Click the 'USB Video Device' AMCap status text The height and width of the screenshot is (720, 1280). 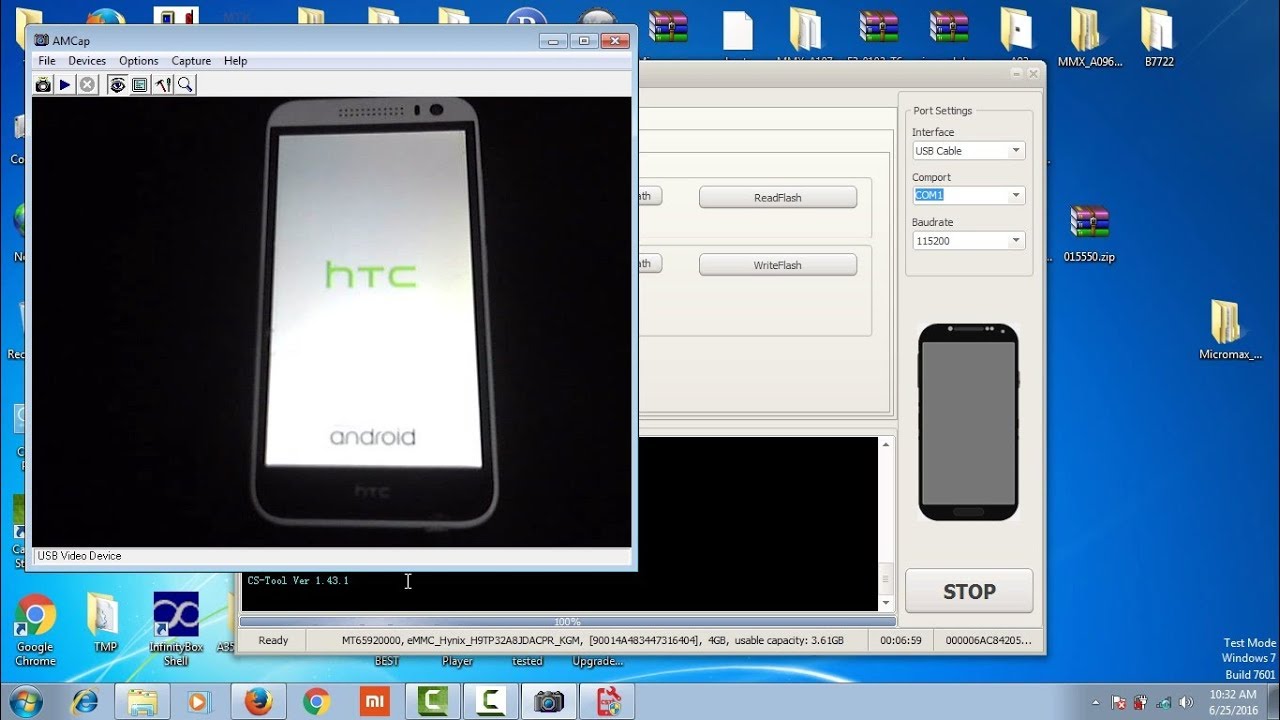79,556
